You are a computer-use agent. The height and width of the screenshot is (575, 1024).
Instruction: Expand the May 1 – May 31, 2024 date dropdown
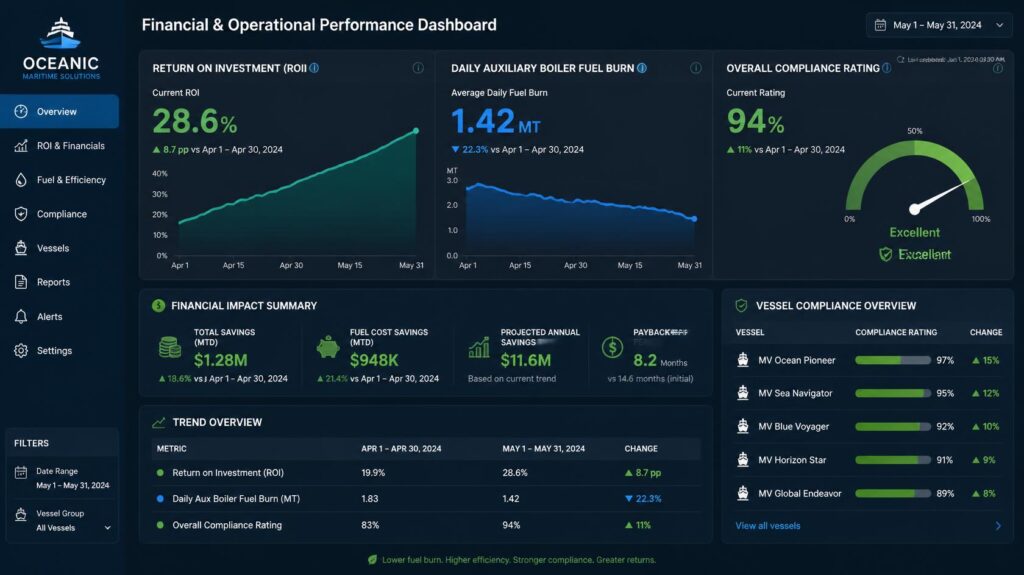[940, 25]
